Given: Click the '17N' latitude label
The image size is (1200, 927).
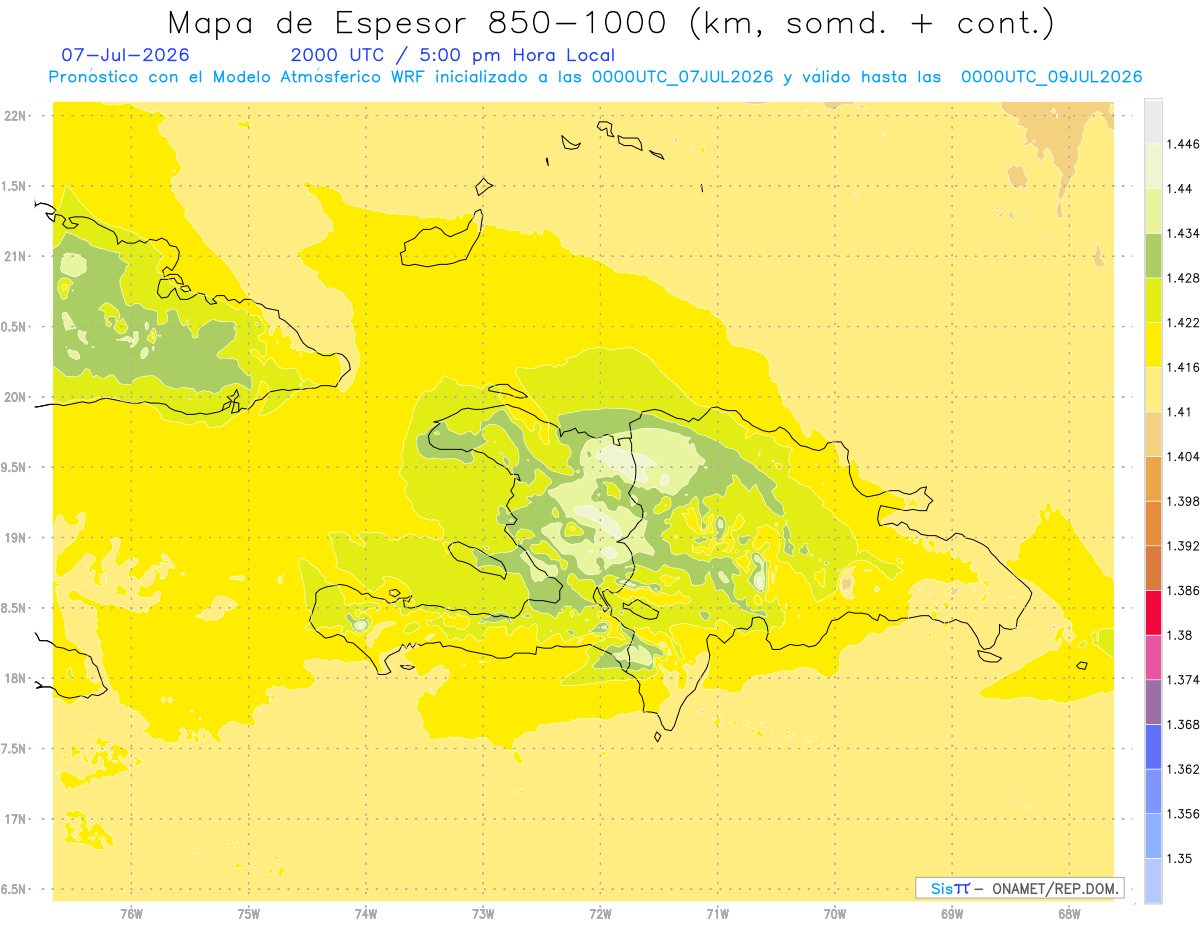Looking at the screenshot, I should coord(17,819).
